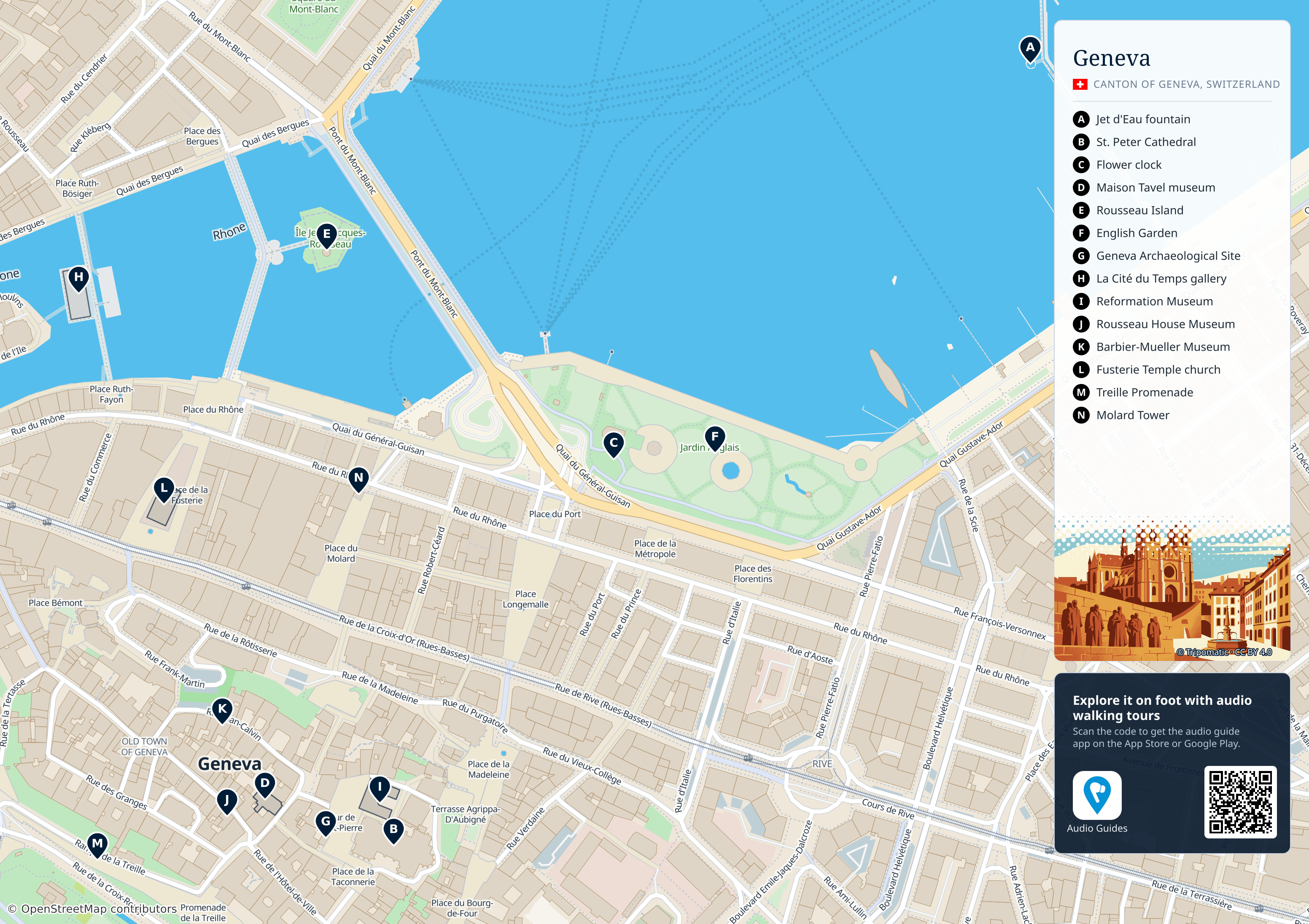Click legend badge B in the list
This screenshot has height=924, width=1309.
pyautogui.click(x=1081, y=142)
